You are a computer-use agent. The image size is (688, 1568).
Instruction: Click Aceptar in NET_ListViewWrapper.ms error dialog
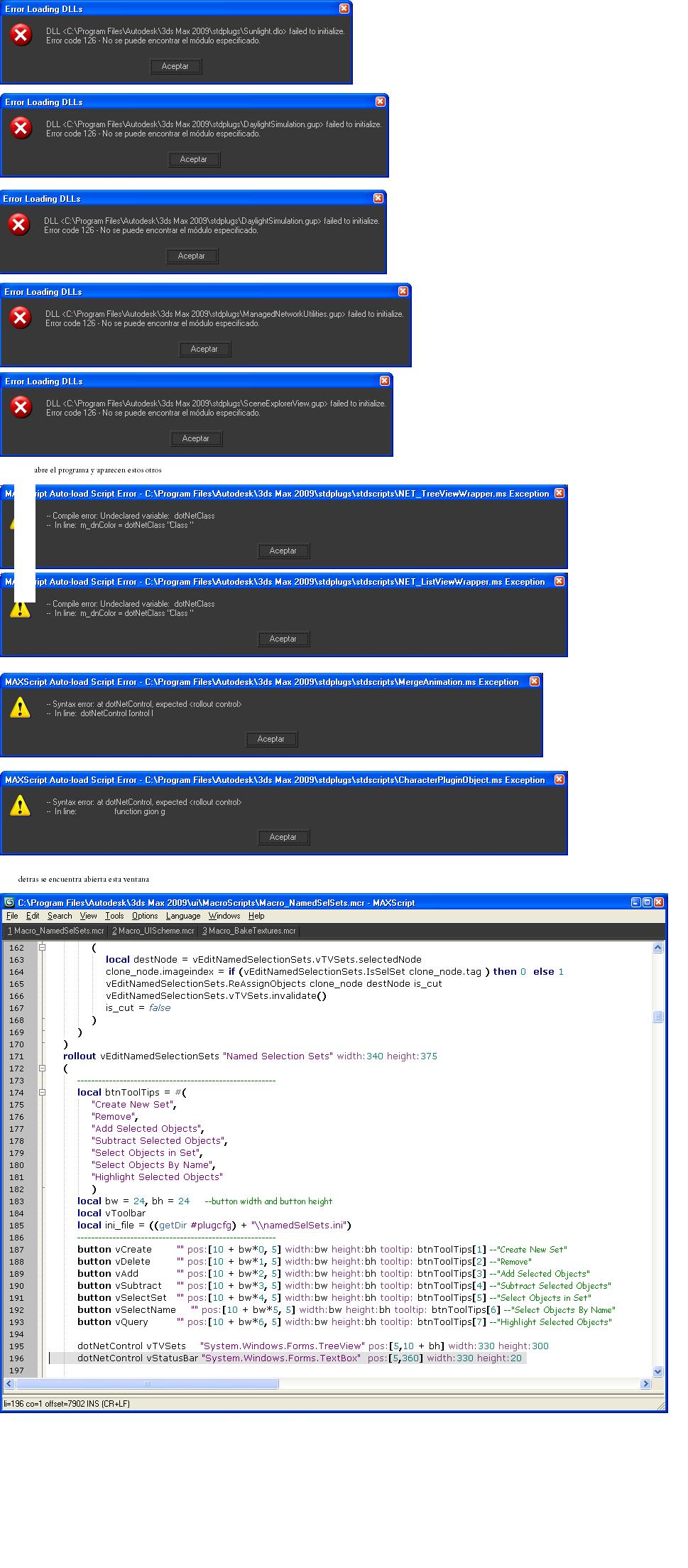(283, 639)
